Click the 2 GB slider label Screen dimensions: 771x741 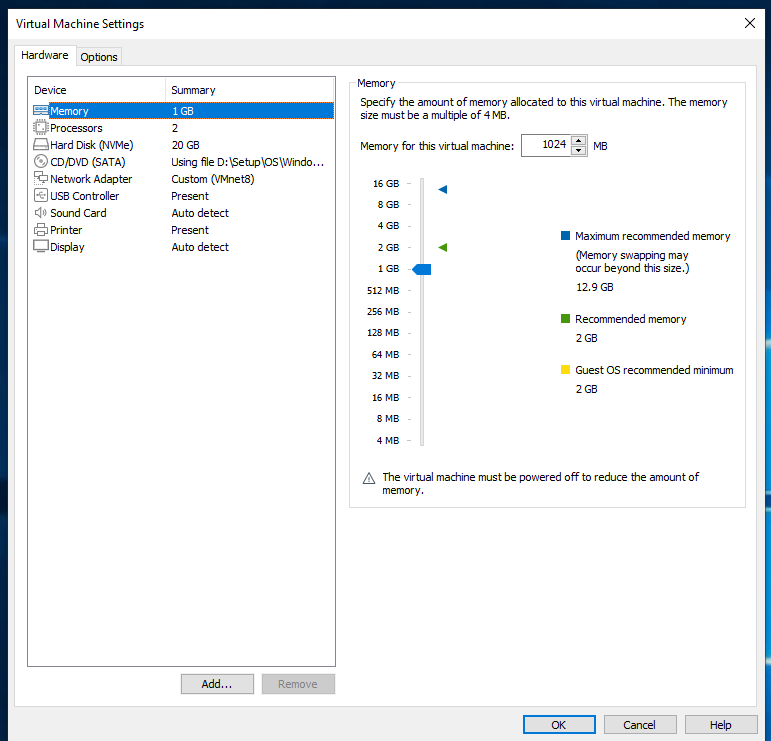click(x=388, y=247)
